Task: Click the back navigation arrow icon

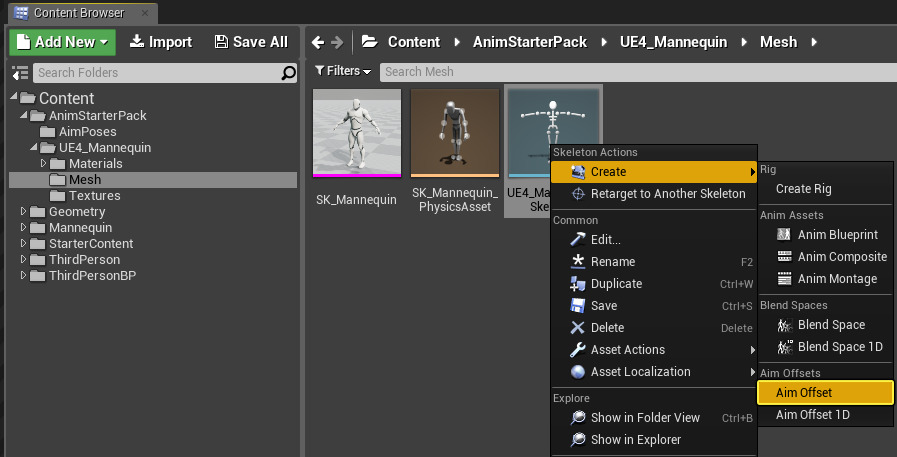Action: (318, 42)
